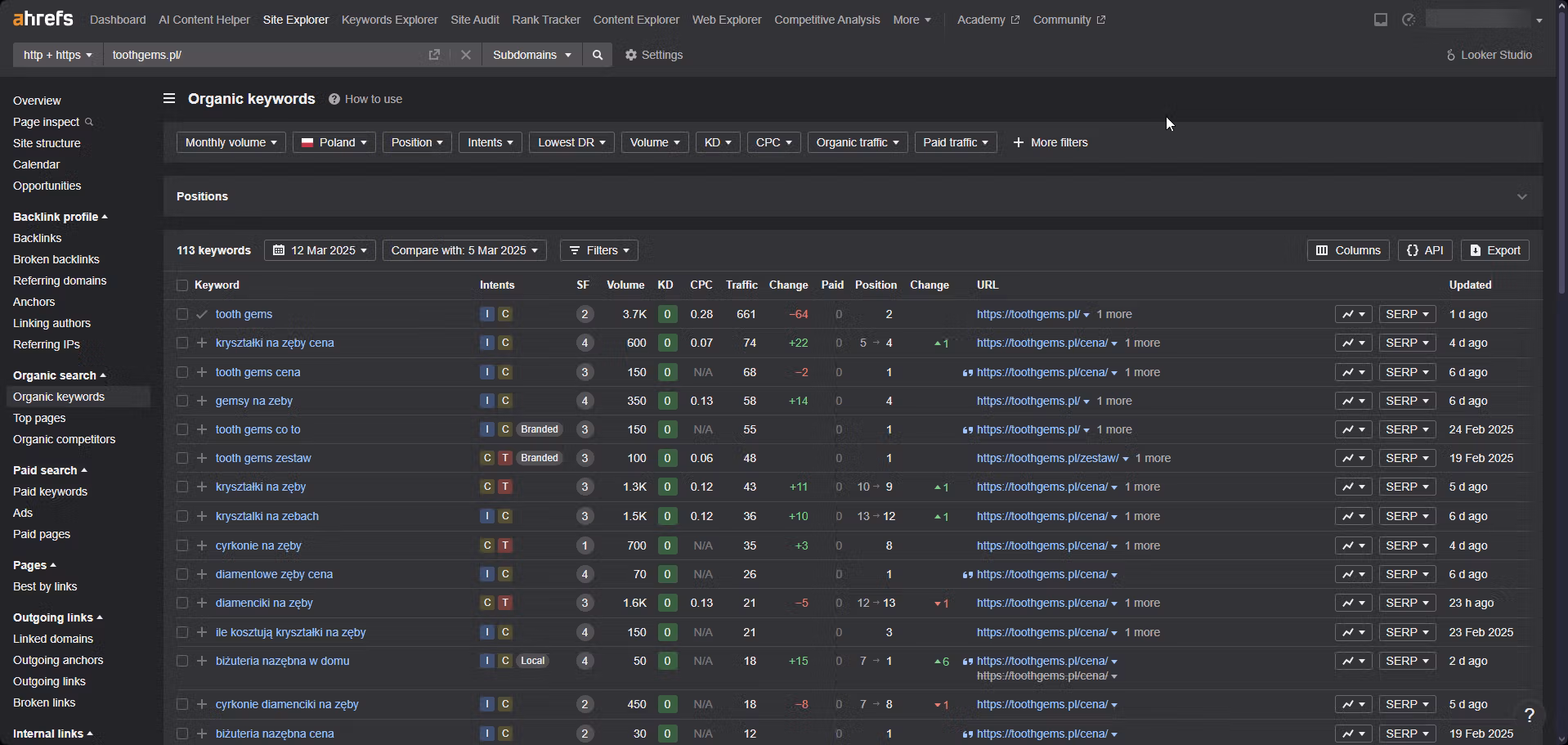Click the Ahrefs logo
Viewport: 1568px width, 745px height.
[x=43, y=19]
